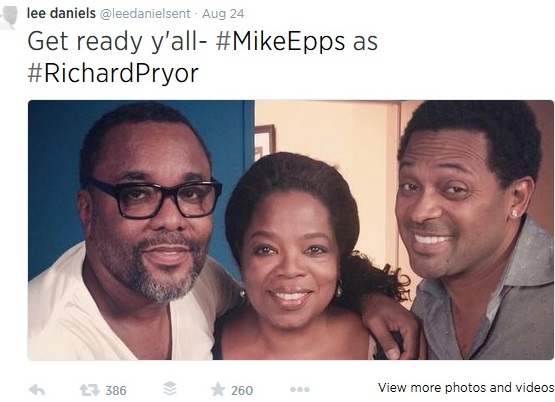Click the 386 retweet count
The height and width of the screenshot is (402, 555).
116,391
